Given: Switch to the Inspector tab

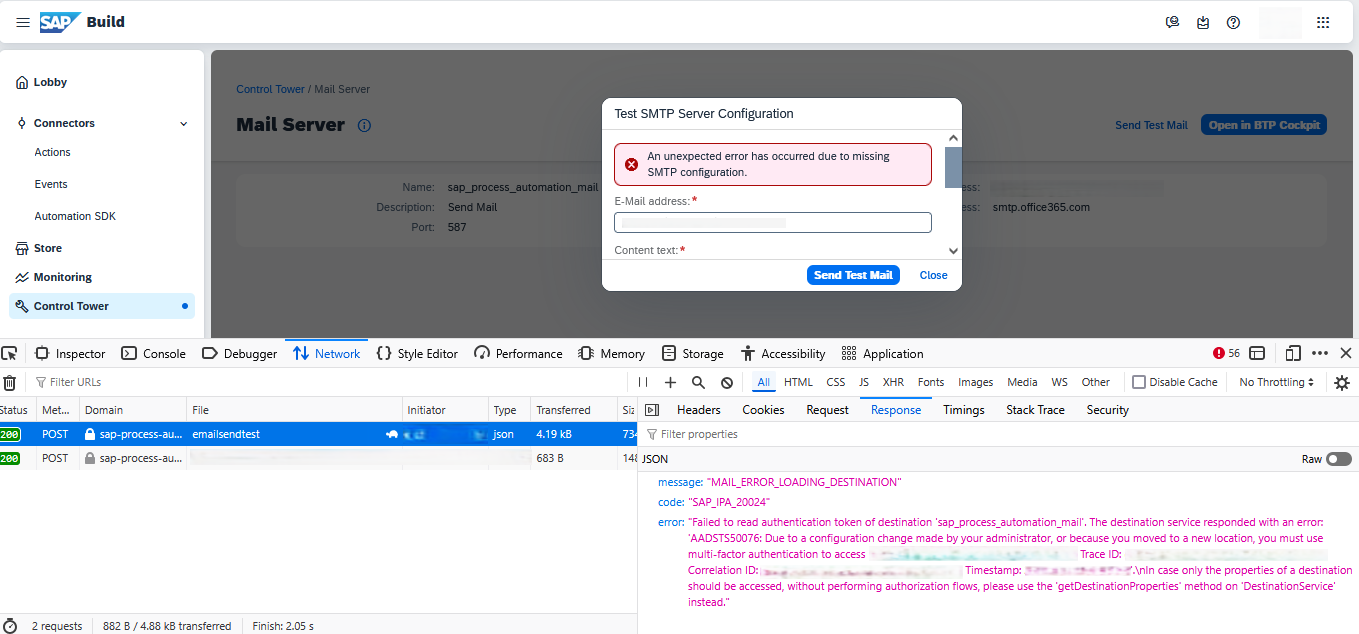Looking at the screenshot, I should [70, 353].
